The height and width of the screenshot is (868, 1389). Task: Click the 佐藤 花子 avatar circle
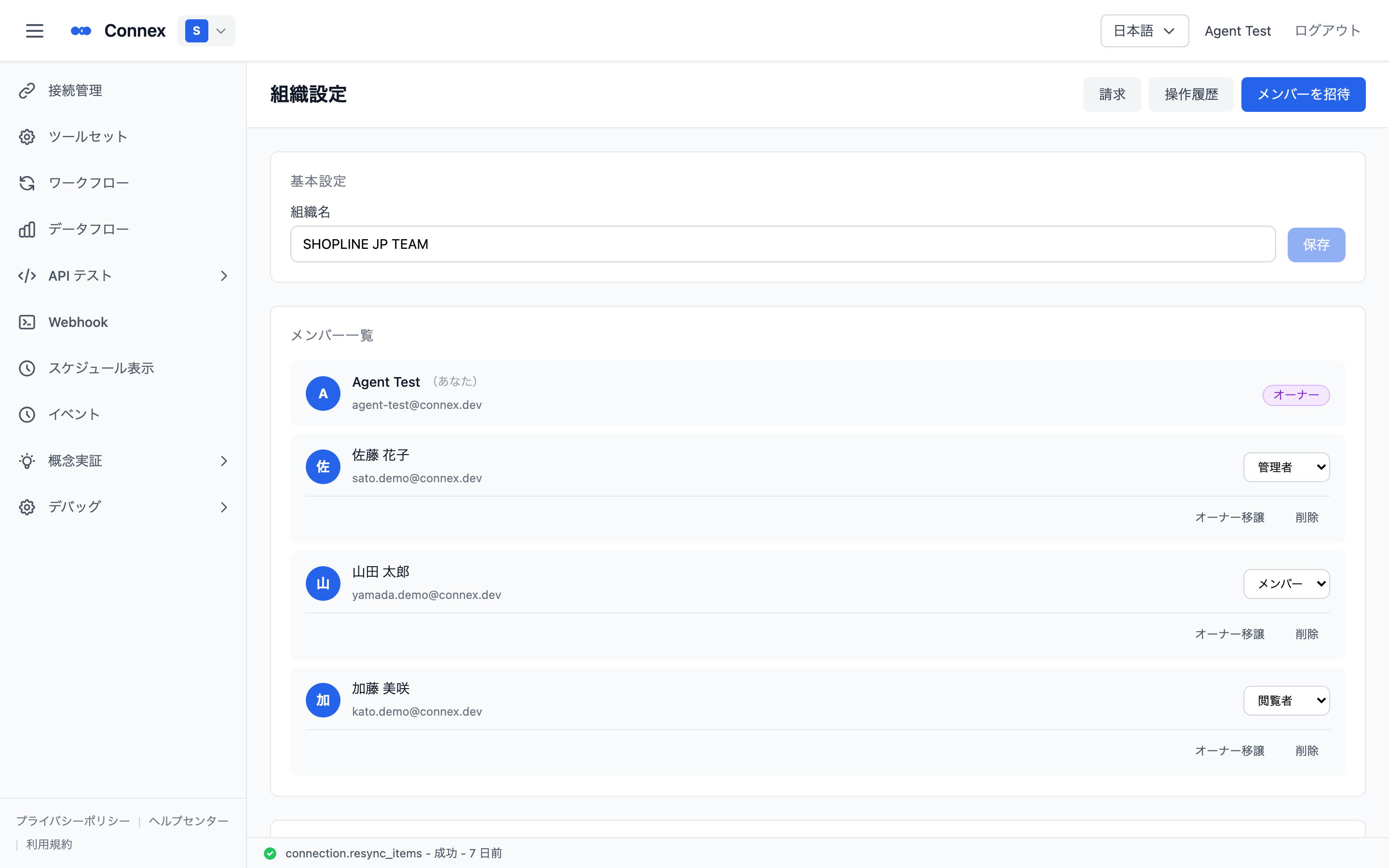click(323, 467)
